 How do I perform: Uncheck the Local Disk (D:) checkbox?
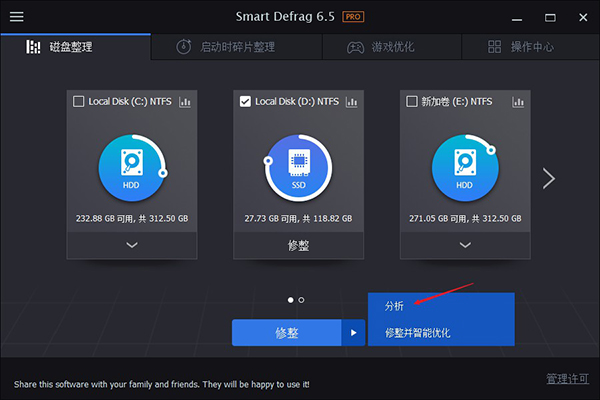point(245,101)
